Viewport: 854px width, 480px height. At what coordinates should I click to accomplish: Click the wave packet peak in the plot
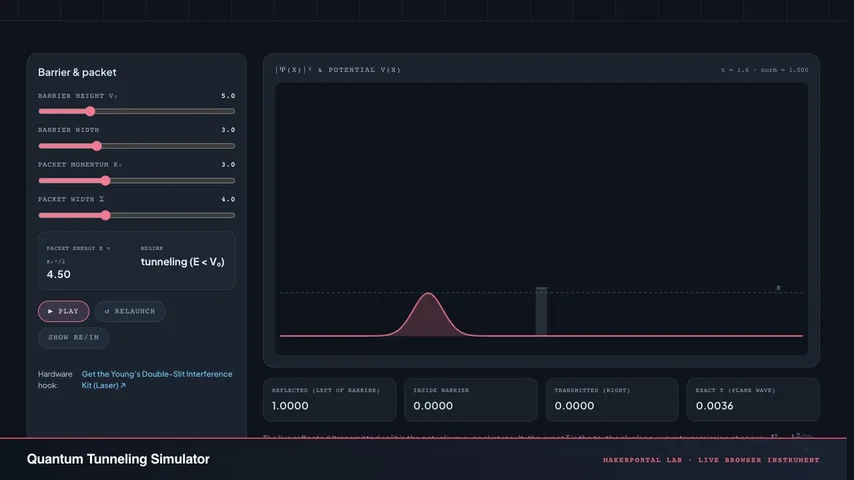click(x=429, y=294)
